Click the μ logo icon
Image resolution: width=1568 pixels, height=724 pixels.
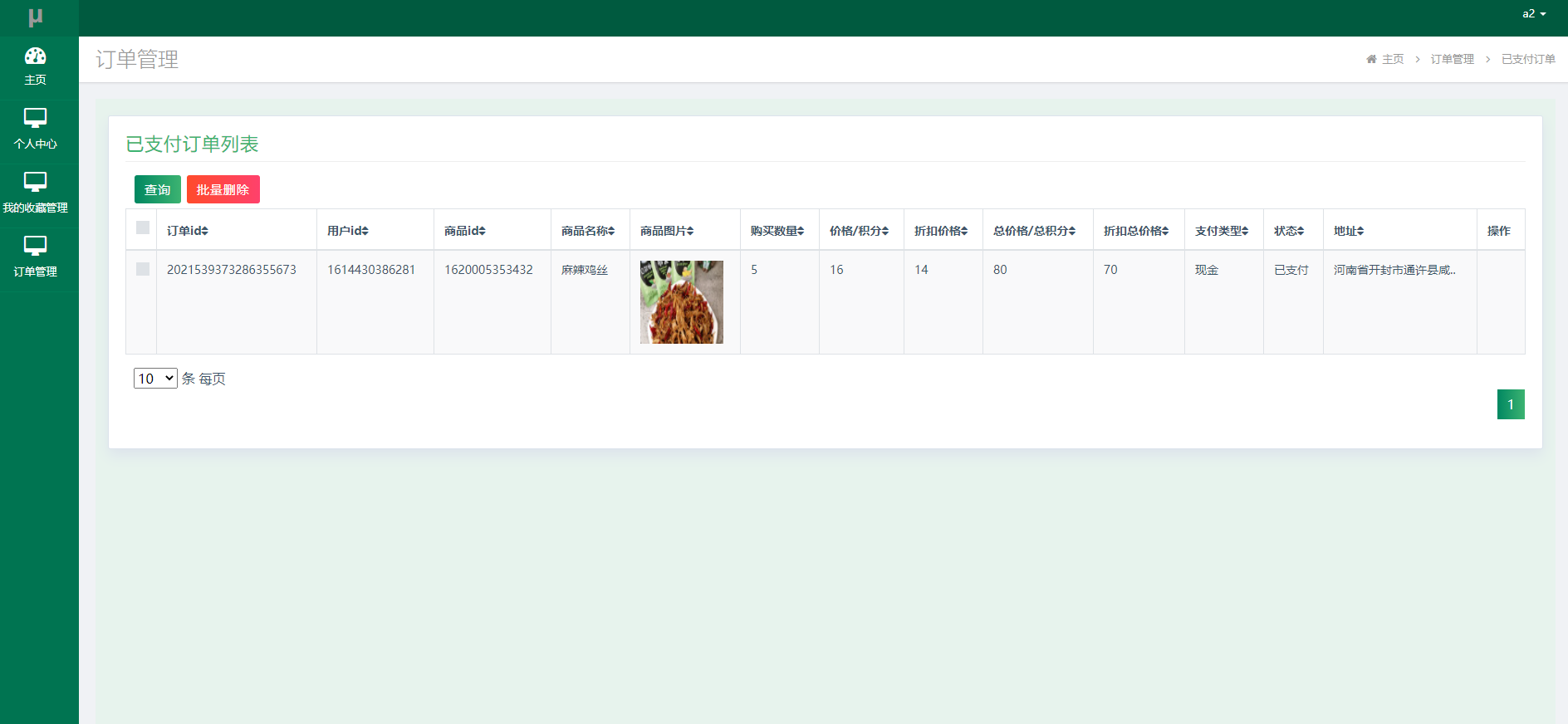click(x=36, y=17)
